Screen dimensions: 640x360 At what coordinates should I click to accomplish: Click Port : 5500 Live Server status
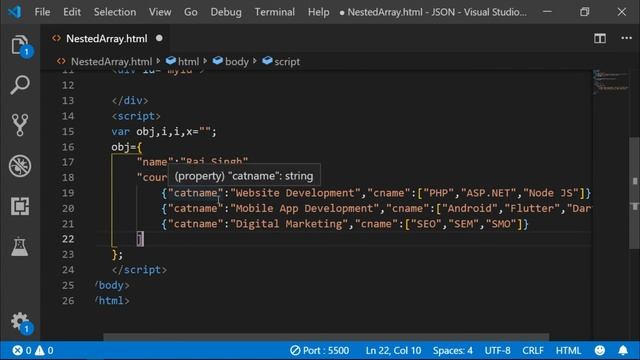[x=320, y=350]
